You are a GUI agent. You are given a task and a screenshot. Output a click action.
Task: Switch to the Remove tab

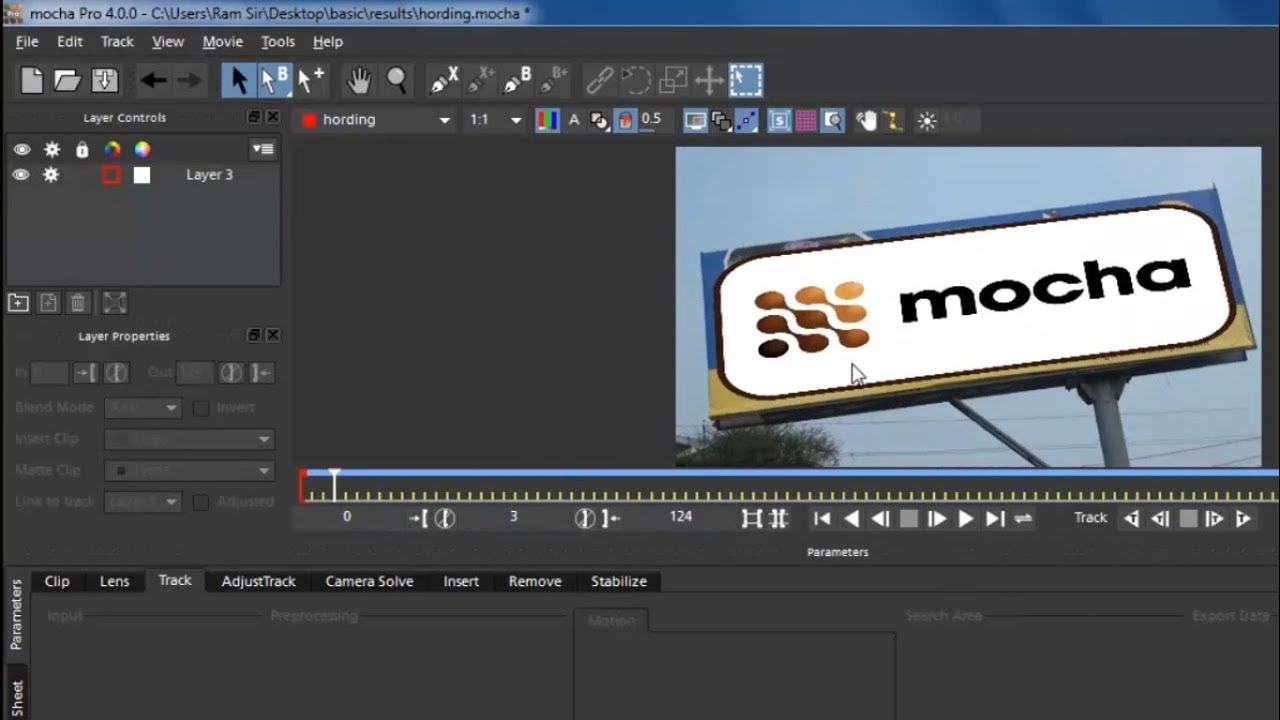(x=535, y=581)
